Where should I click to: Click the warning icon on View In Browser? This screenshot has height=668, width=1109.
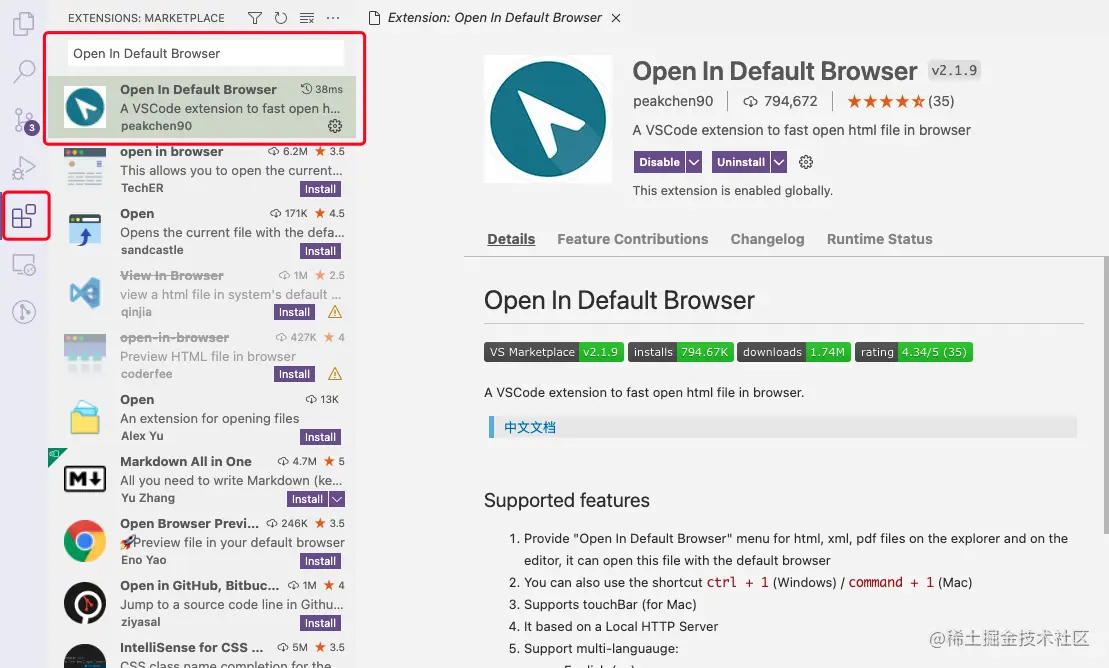click(x=335, y=312)
